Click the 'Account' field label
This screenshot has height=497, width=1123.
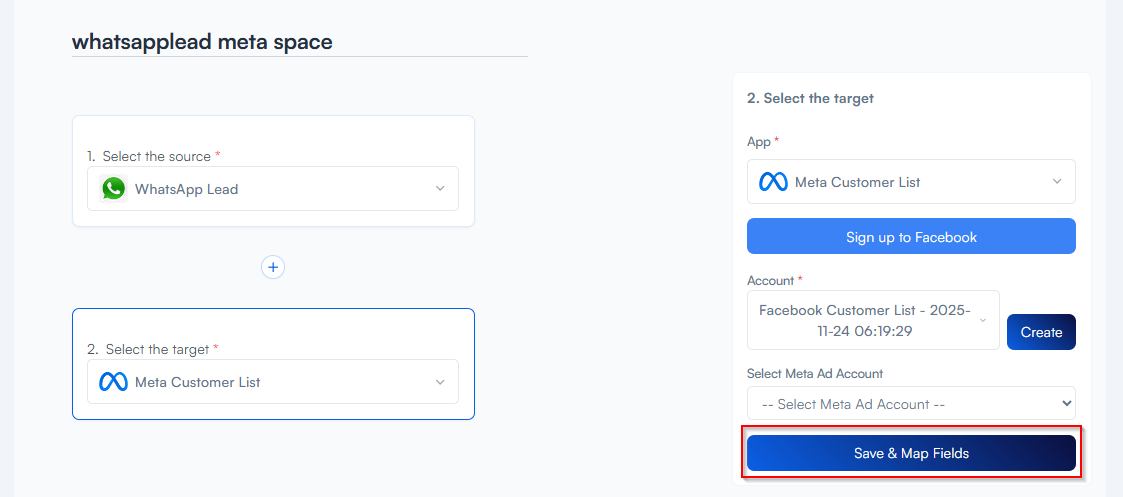point(770,281)
